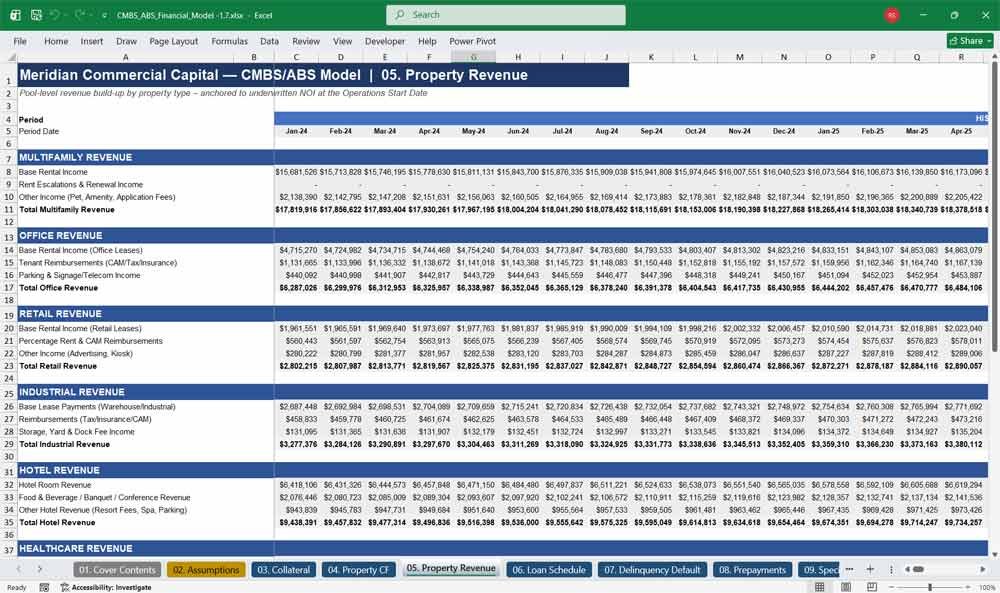
Task: Redo the last action
Action: (79, 15)
